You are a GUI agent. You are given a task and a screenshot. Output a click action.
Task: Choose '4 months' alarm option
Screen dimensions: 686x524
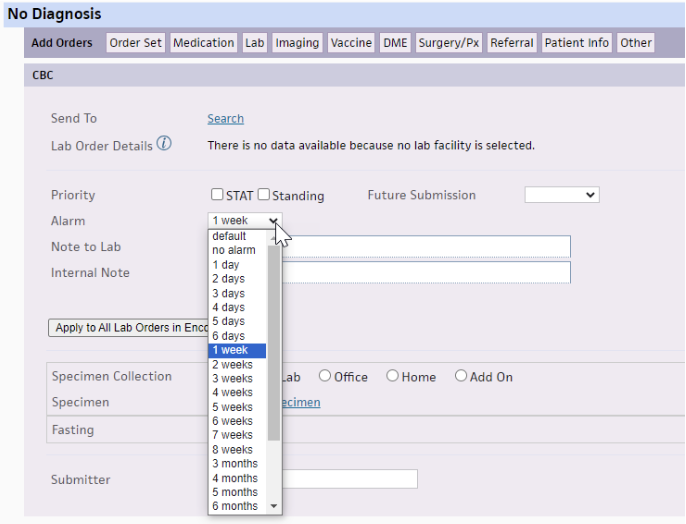[237, 478]
